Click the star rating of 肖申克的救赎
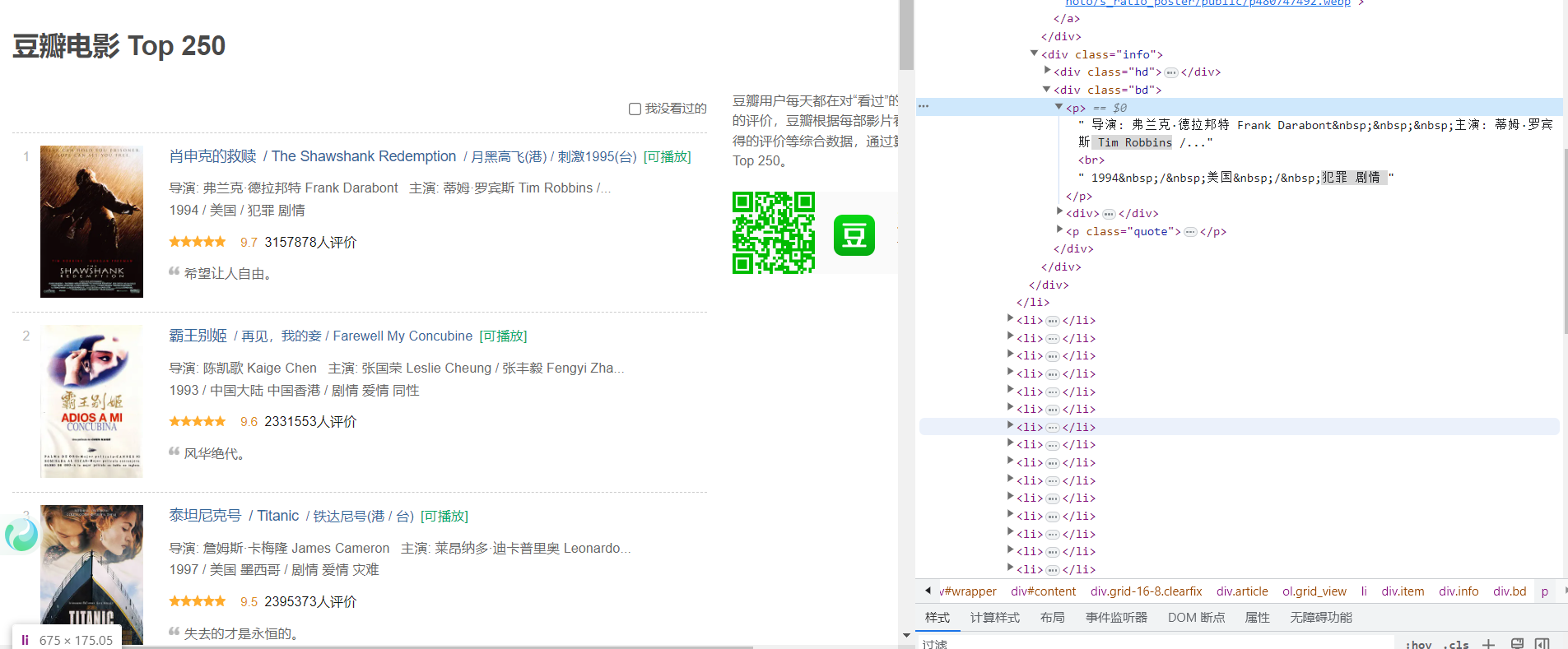The height and width of the screenshot is (649, 1568). (198, 242)
